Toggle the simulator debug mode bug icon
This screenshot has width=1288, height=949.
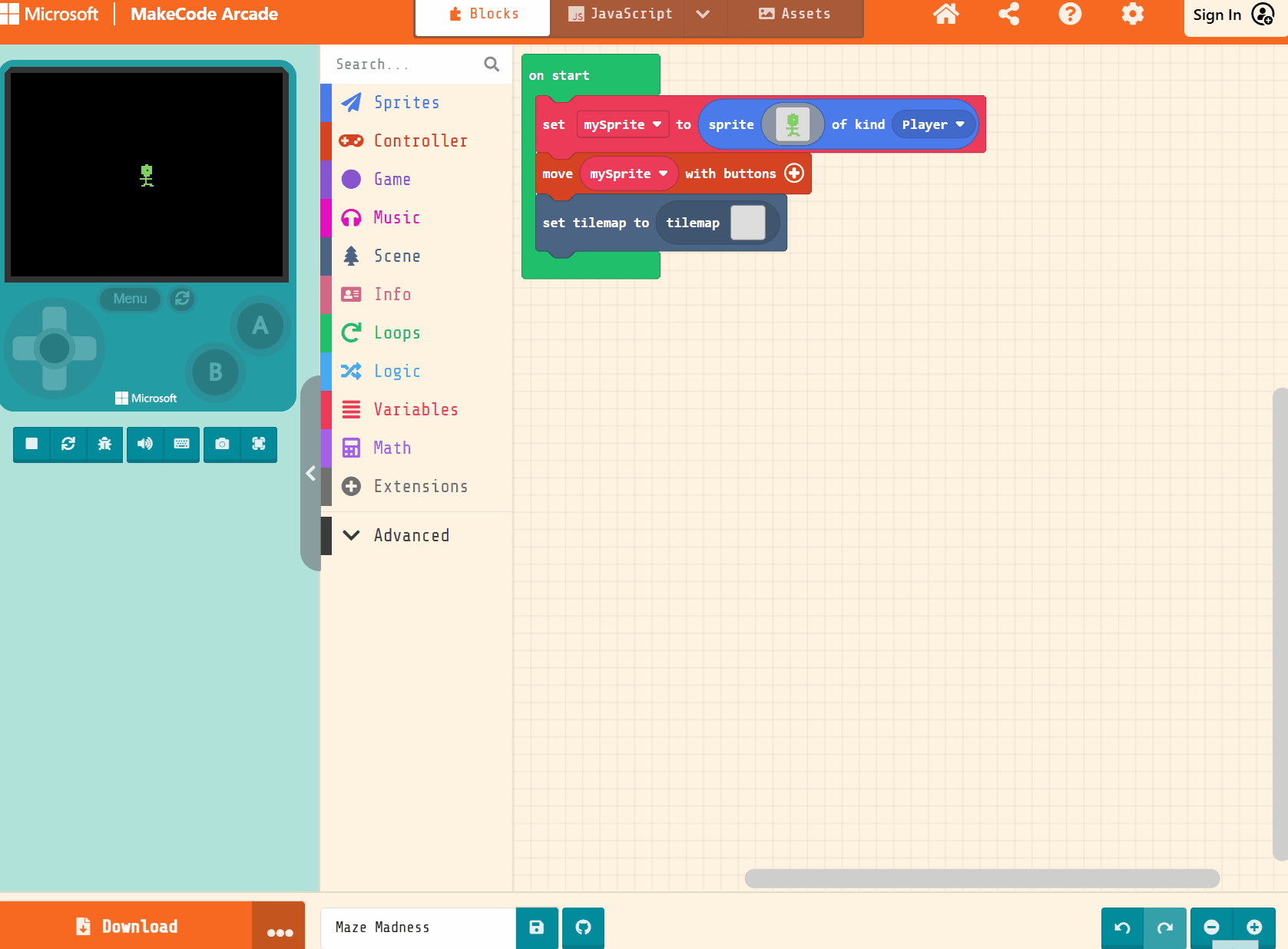pyautogui.click(x=104, y=444)
